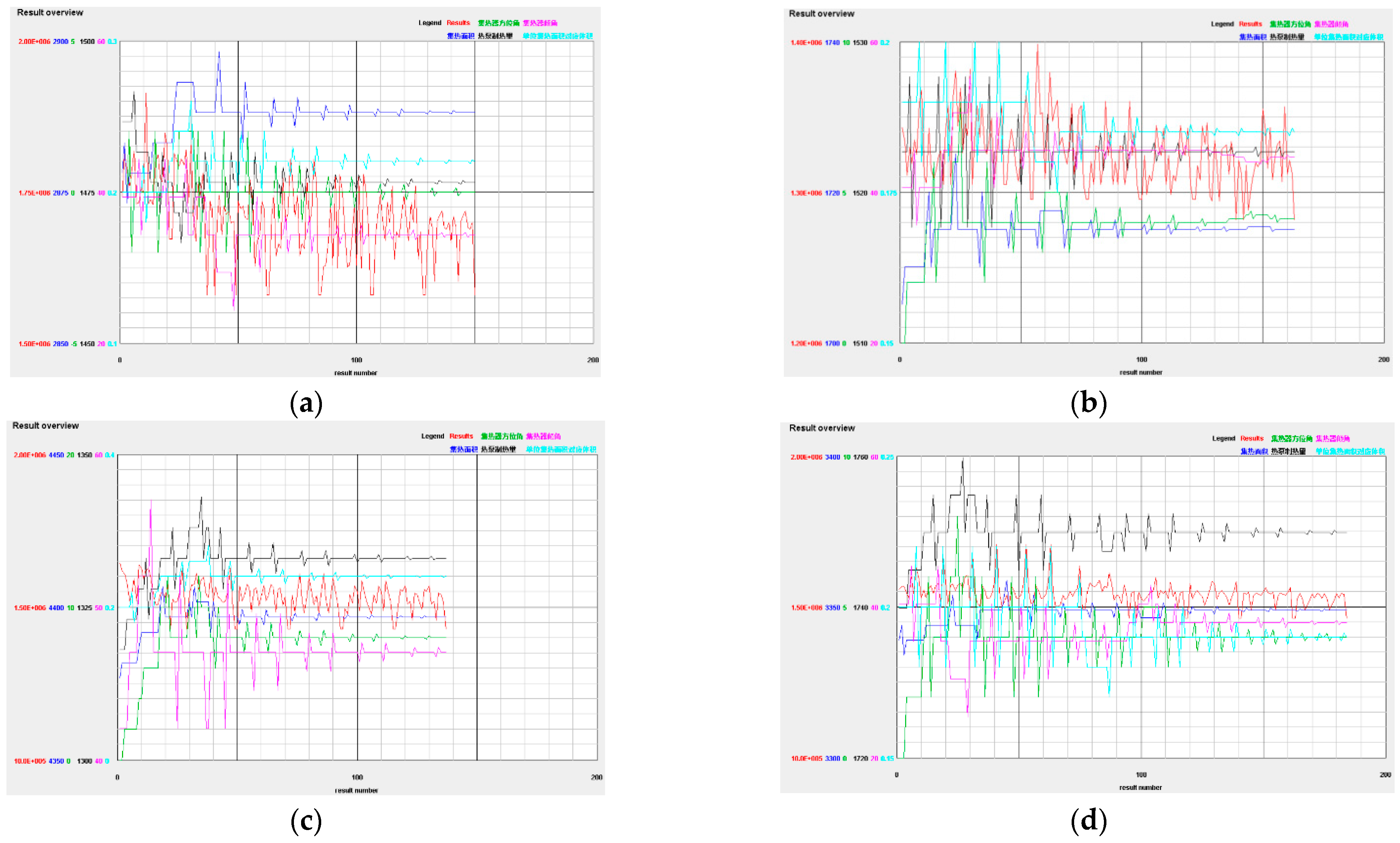1400x843 pixels.
Task: Click the 200 x-axis tick in chart (d)
Action: pyautogui.click(x=1385, y=775)
